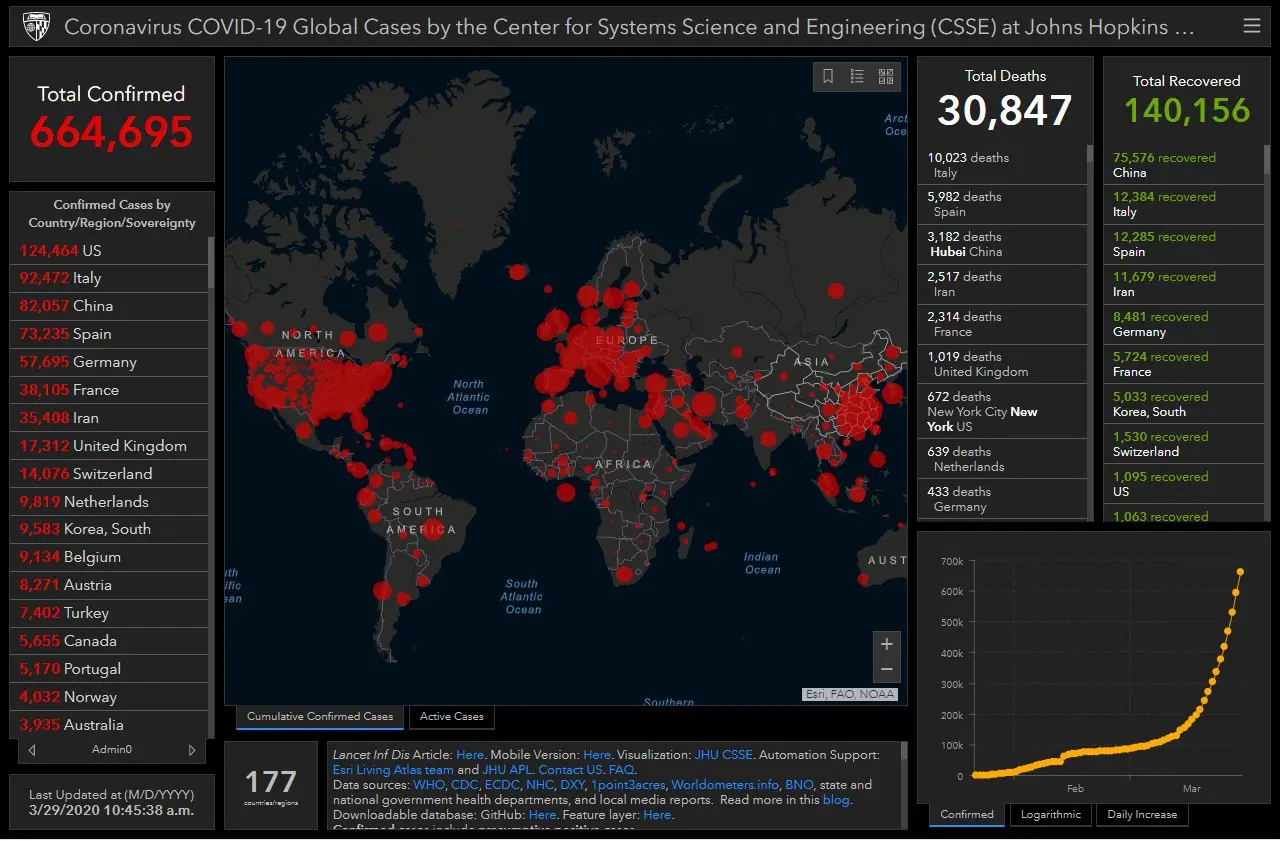Zoom in on the world map
The height and width of the screenshot is (841, 1280).
tap(886, 644)
